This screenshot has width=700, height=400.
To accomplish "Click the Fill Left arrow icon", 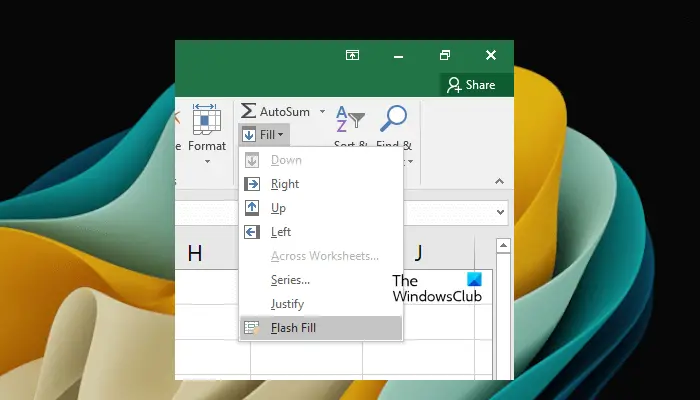I will pyautogui.click(x=252, y=232).
